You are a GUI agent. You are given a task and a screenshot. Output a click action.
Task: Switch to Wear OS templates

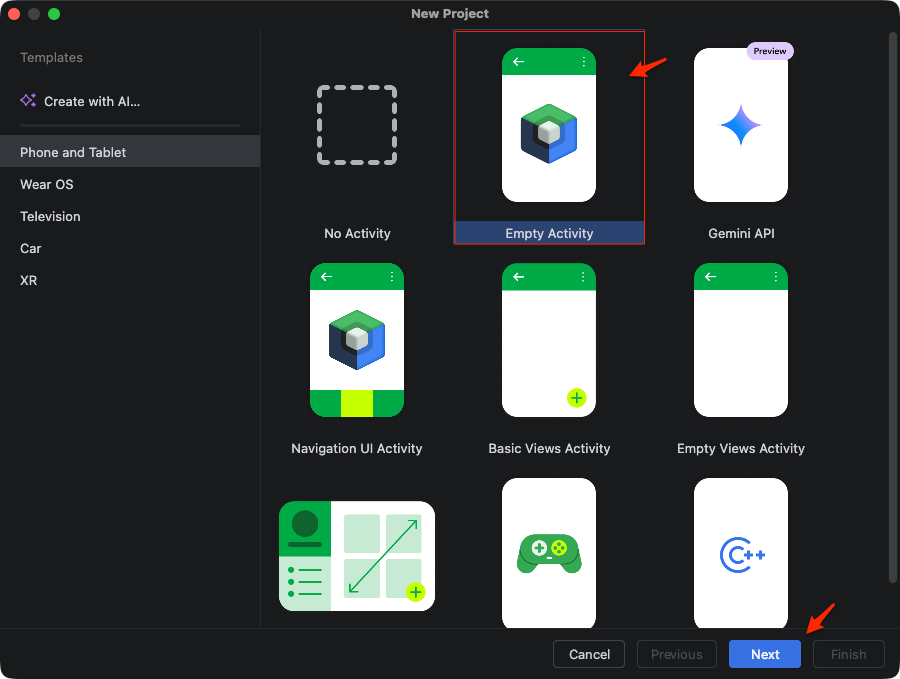(x=130, y=184)
